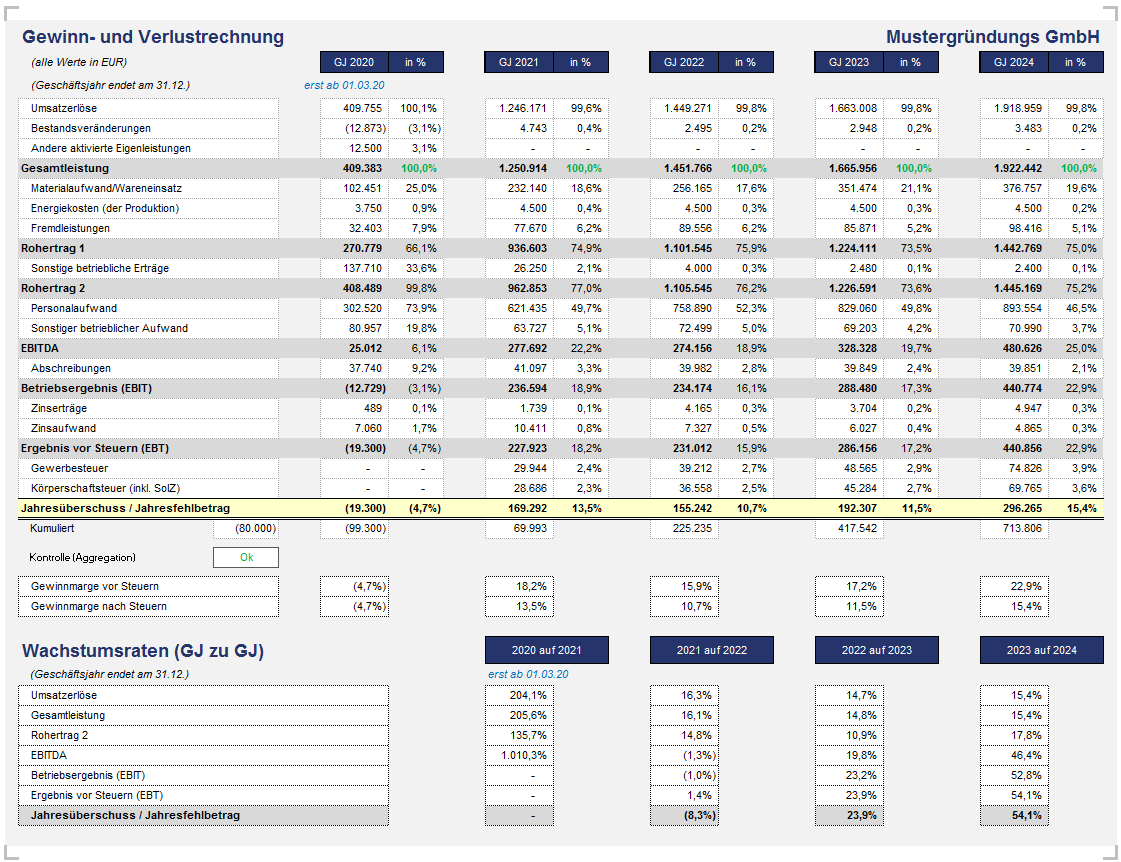Select the 2021 auf 2022 growth header
The width and height of the screenshot is (1121, 862).
pos(711,650)
